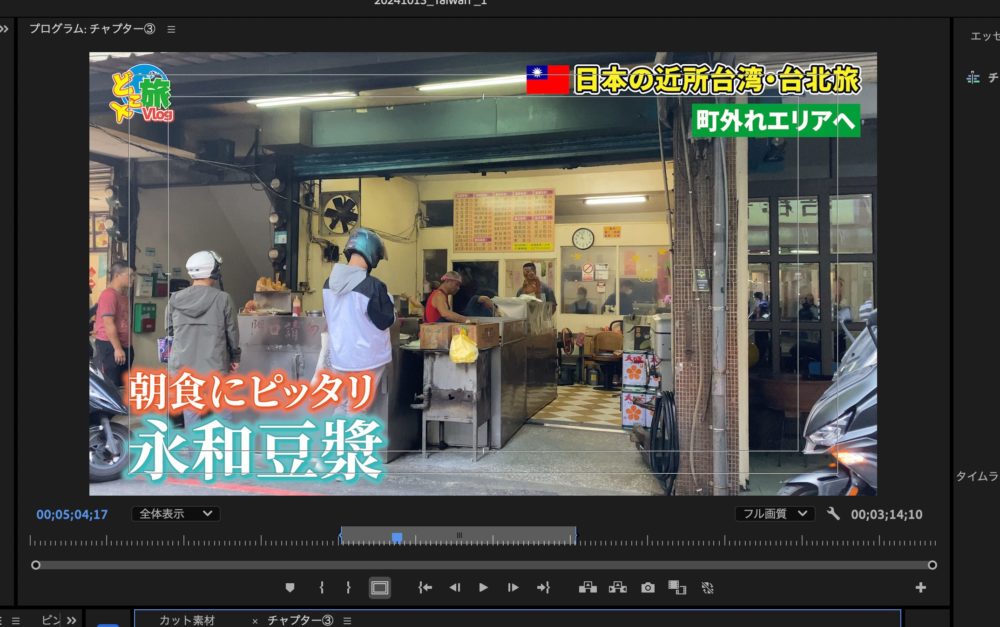Click the Extract button
Image resolution: width=1000 pixels, height=627 pixels.
click(617, 588)
